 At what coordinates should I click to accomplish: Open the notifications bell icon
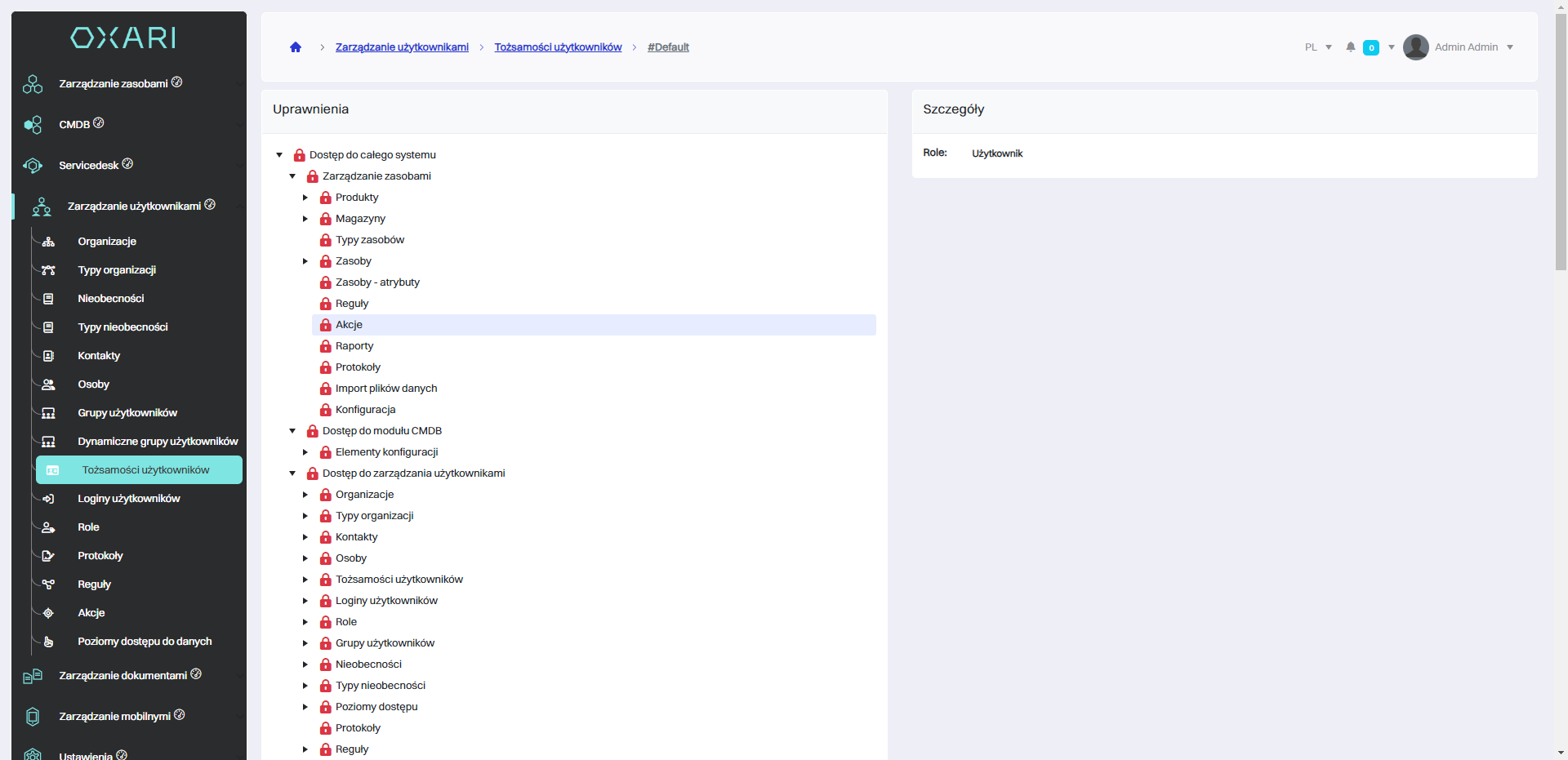click(x=1351, y=47)
